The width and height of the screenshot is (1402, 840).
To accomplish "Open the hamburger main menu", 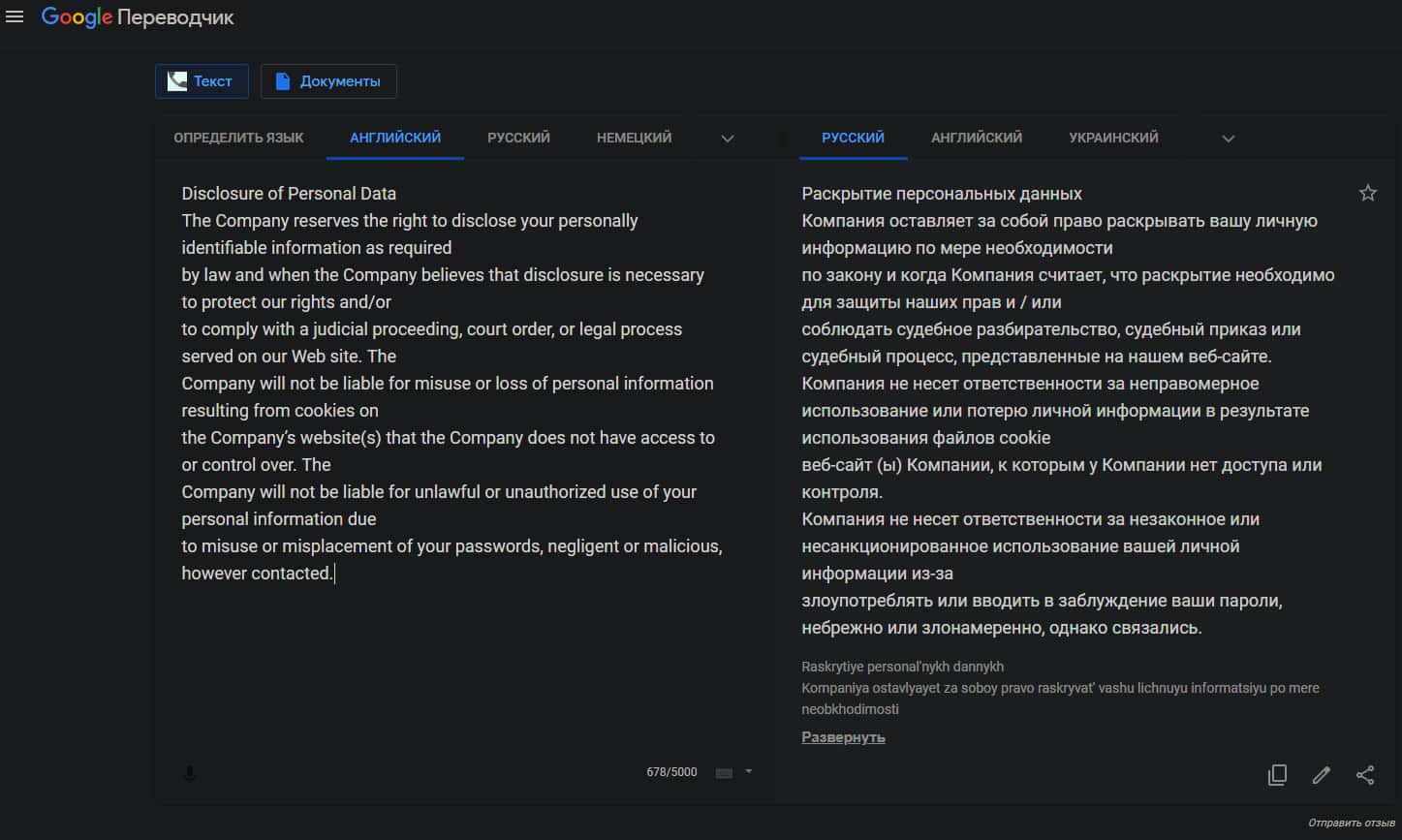I will pyautogui.click(x=15, y=17).
